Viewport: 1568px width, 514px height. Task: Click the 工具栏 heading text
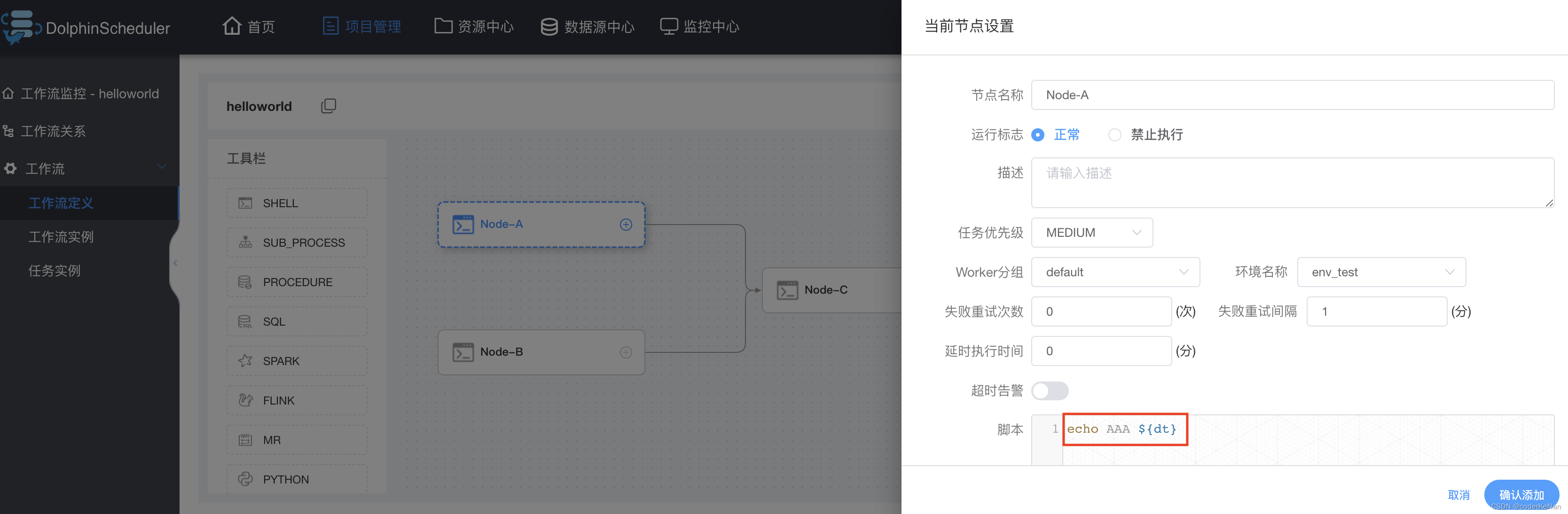pos(246,159)
